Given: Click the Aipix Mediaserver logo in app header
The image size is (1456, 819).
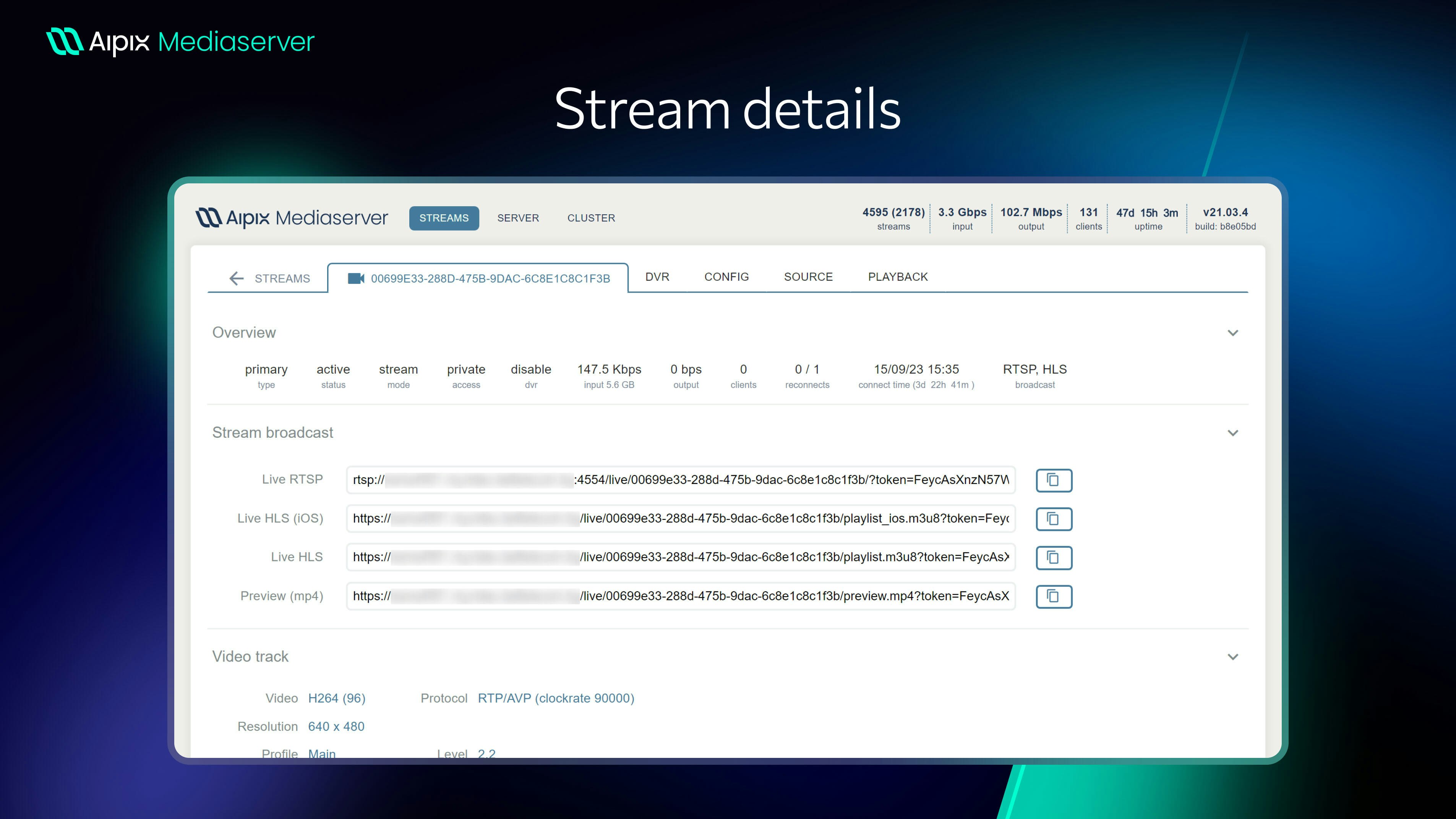Looking at the screenshot, I should click(292, 218).
